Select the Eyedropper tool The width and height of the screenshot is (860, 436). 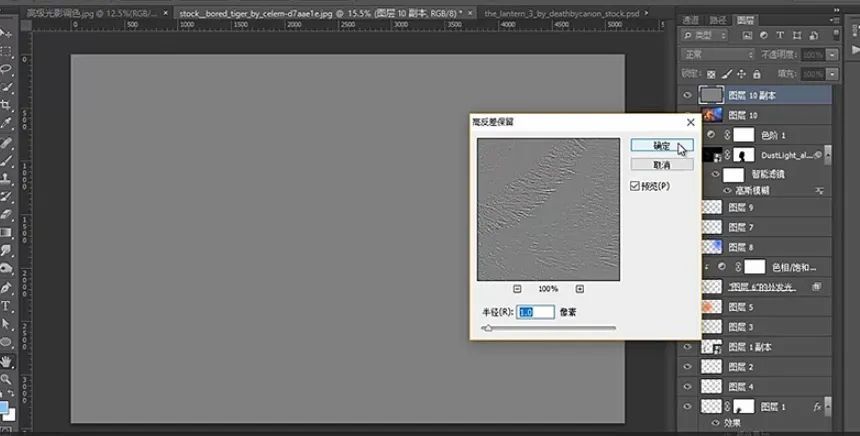coord(6,123)
